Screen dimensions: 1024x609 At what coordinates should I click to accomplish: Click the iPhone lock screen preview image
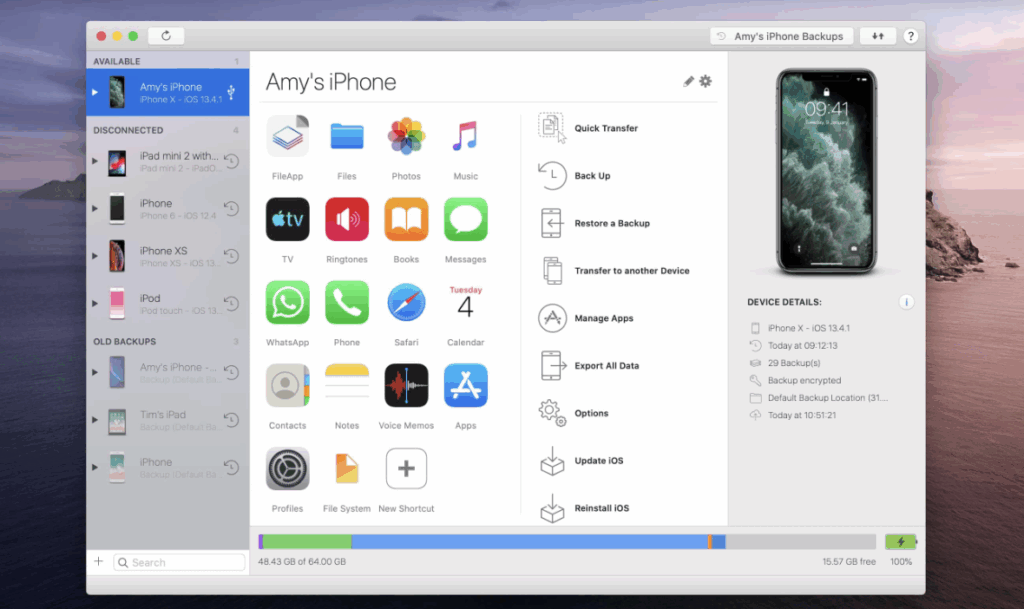tap(826, 171)
